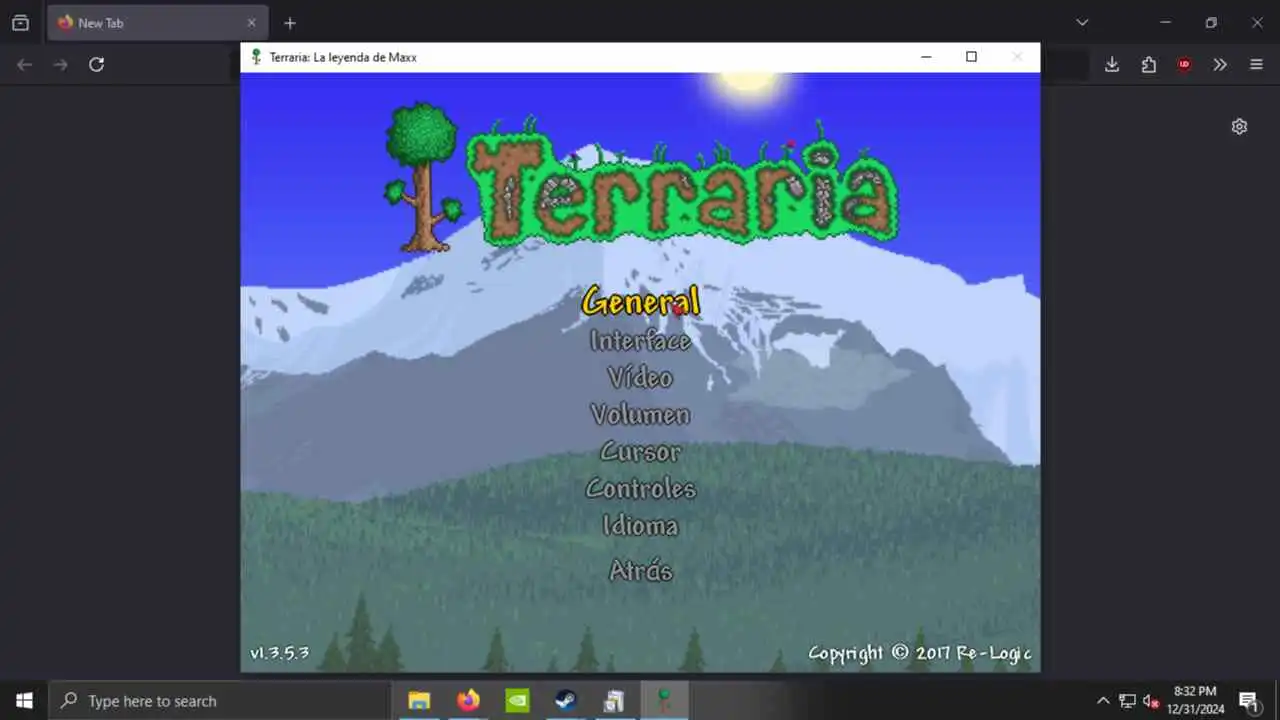Viewport: 1280px width, 720px height.
Task: Open the Firefox recent browsing view icon
Action: pyautogui.click(x=20, y=23)
